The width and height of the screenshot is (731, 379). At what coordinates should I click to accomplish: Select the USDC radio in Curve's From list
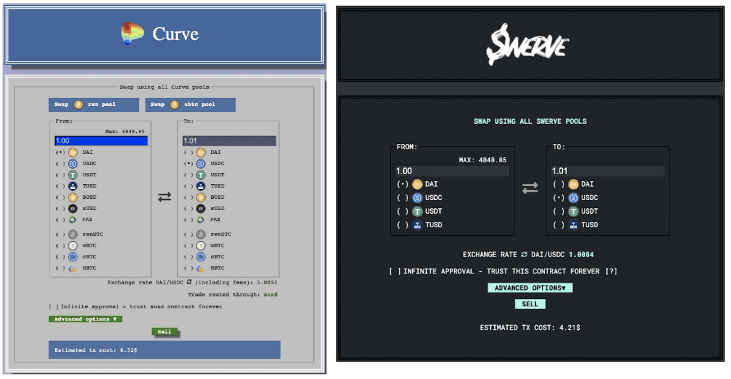click(60, 164)
